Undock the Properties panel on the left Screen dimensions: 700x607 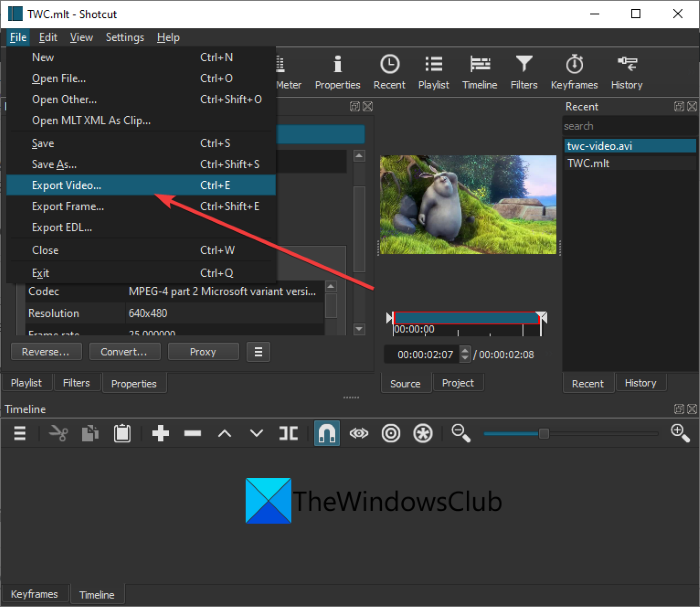coord(354,106)
